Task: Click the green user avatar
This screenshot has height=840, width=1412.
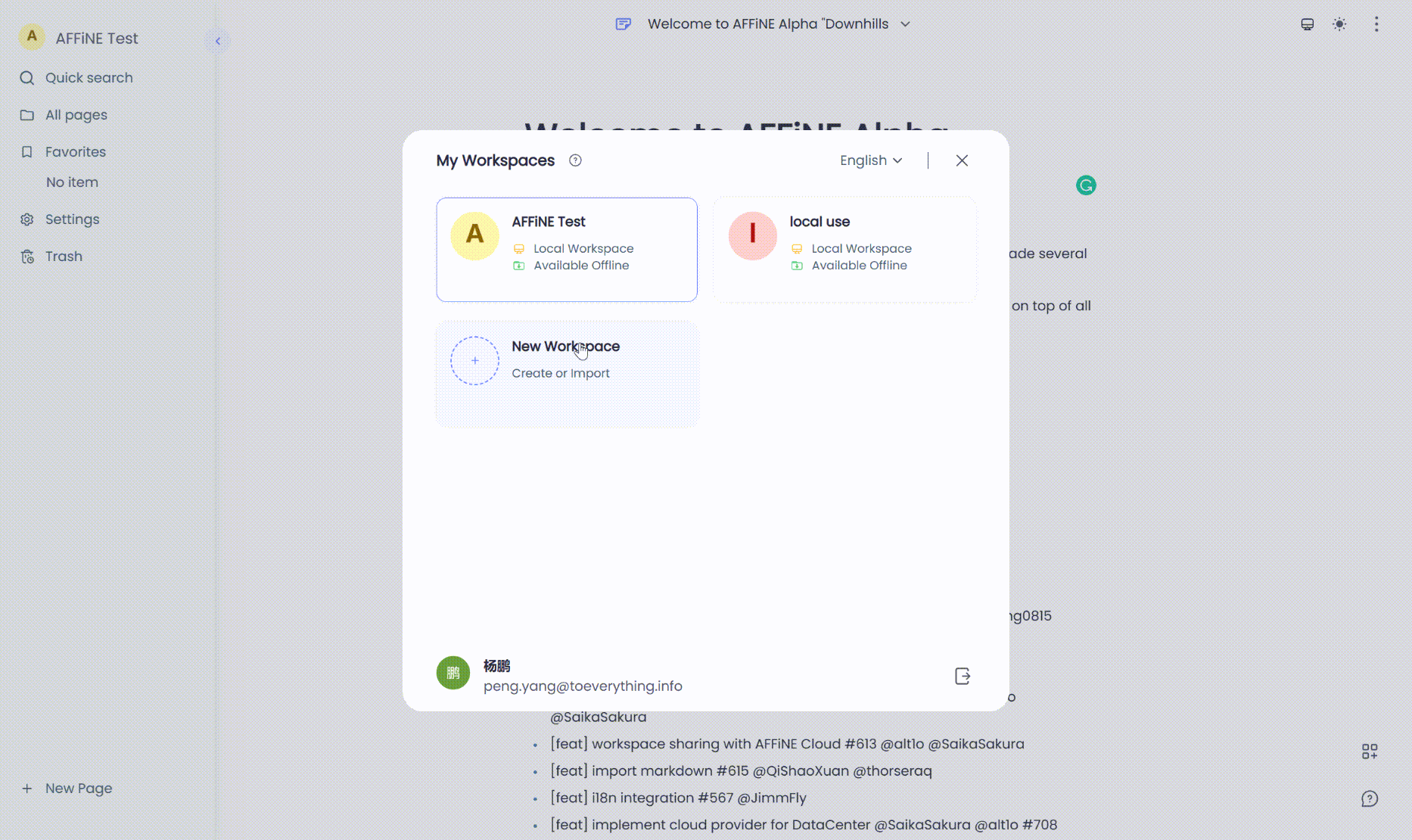Action: (453, 673)
